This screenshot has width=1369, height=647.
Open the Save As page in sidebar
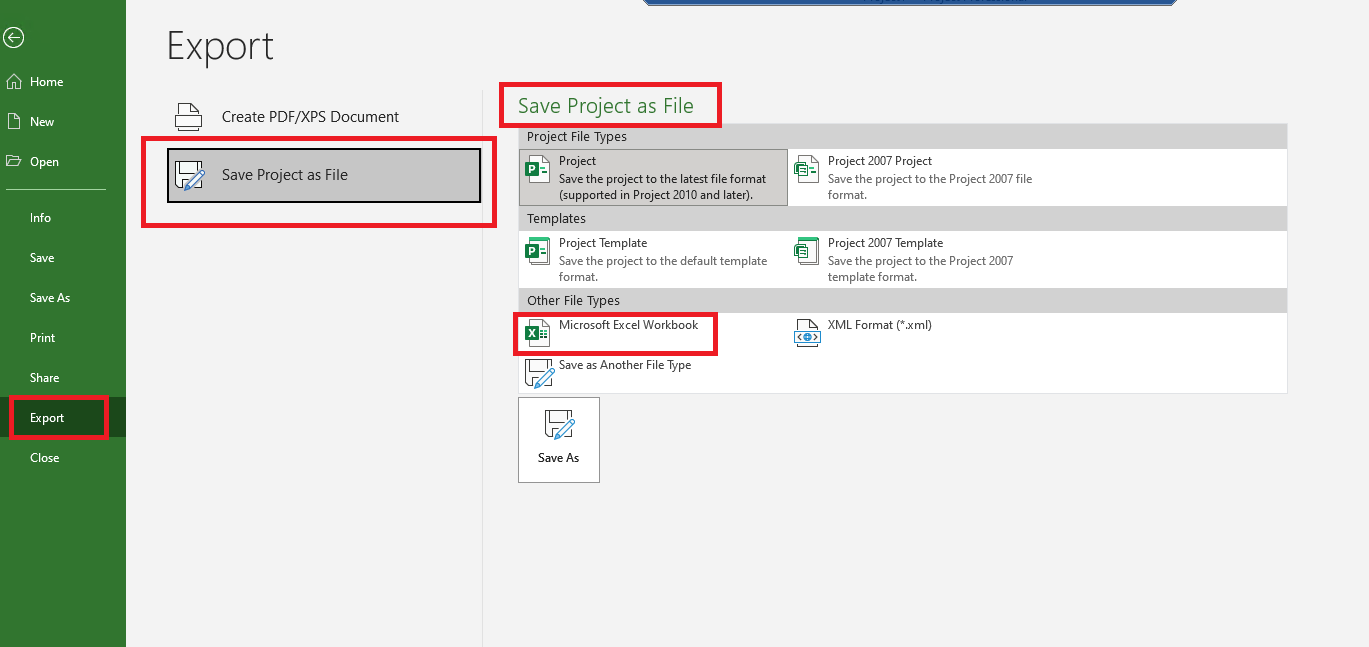tap(63, 298)
